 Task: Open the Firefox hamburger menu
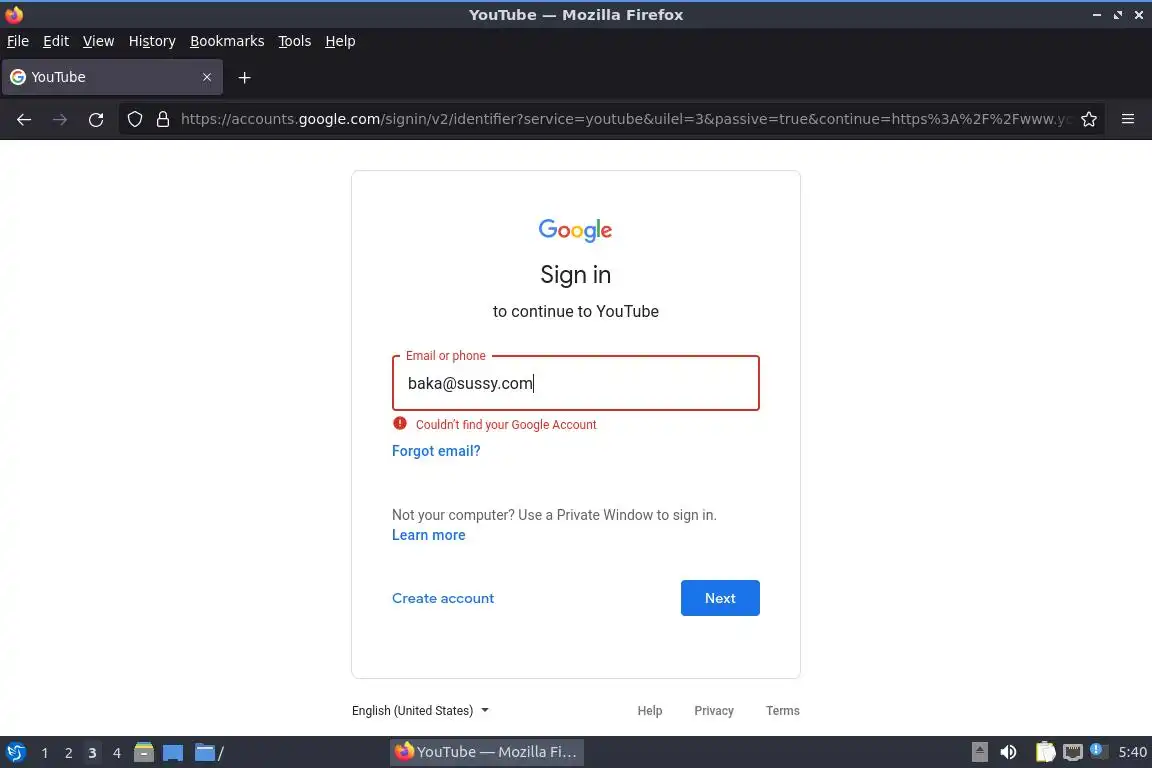tap(1128, 119)
